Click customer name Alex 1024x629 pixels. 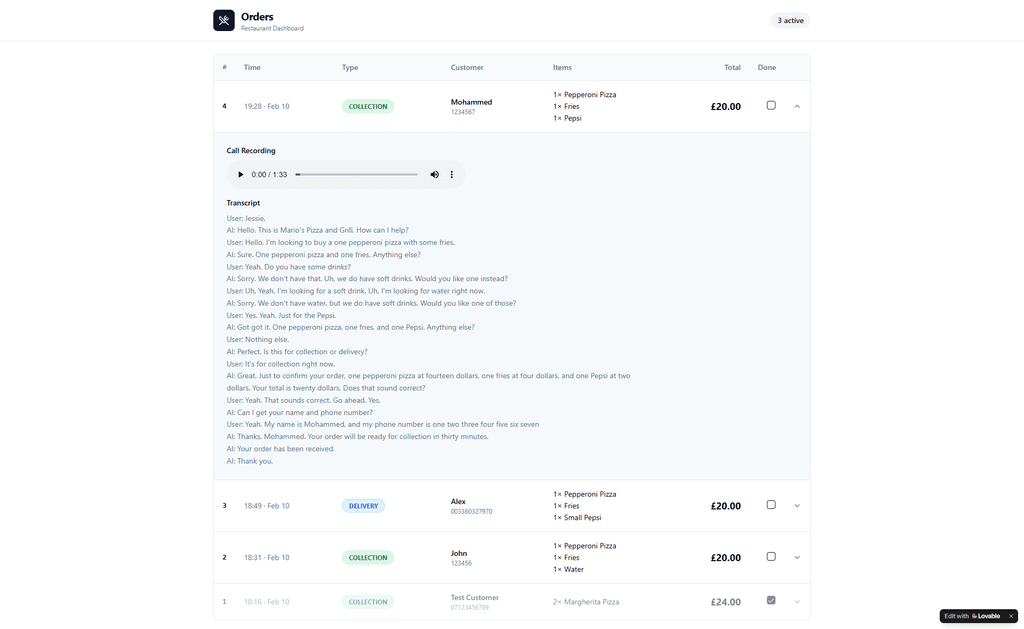pos(458,502)
